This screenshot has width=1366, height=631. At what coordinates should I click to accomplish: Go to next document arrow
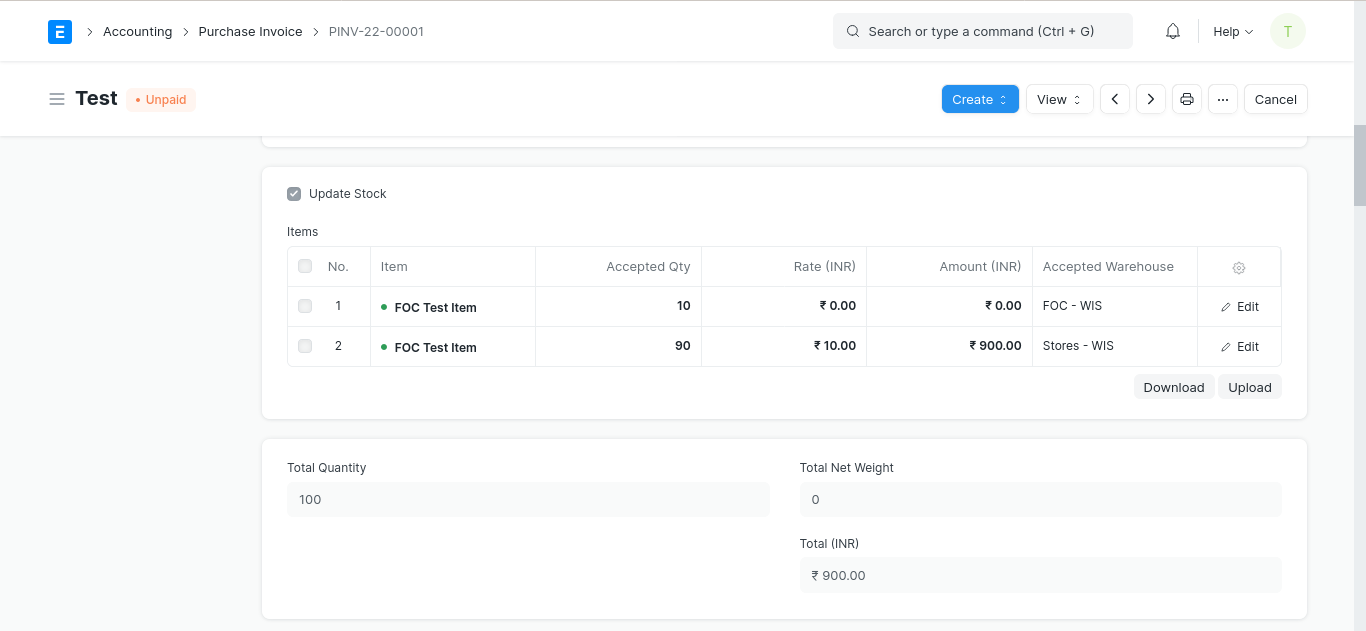(x=1151, y=99)
